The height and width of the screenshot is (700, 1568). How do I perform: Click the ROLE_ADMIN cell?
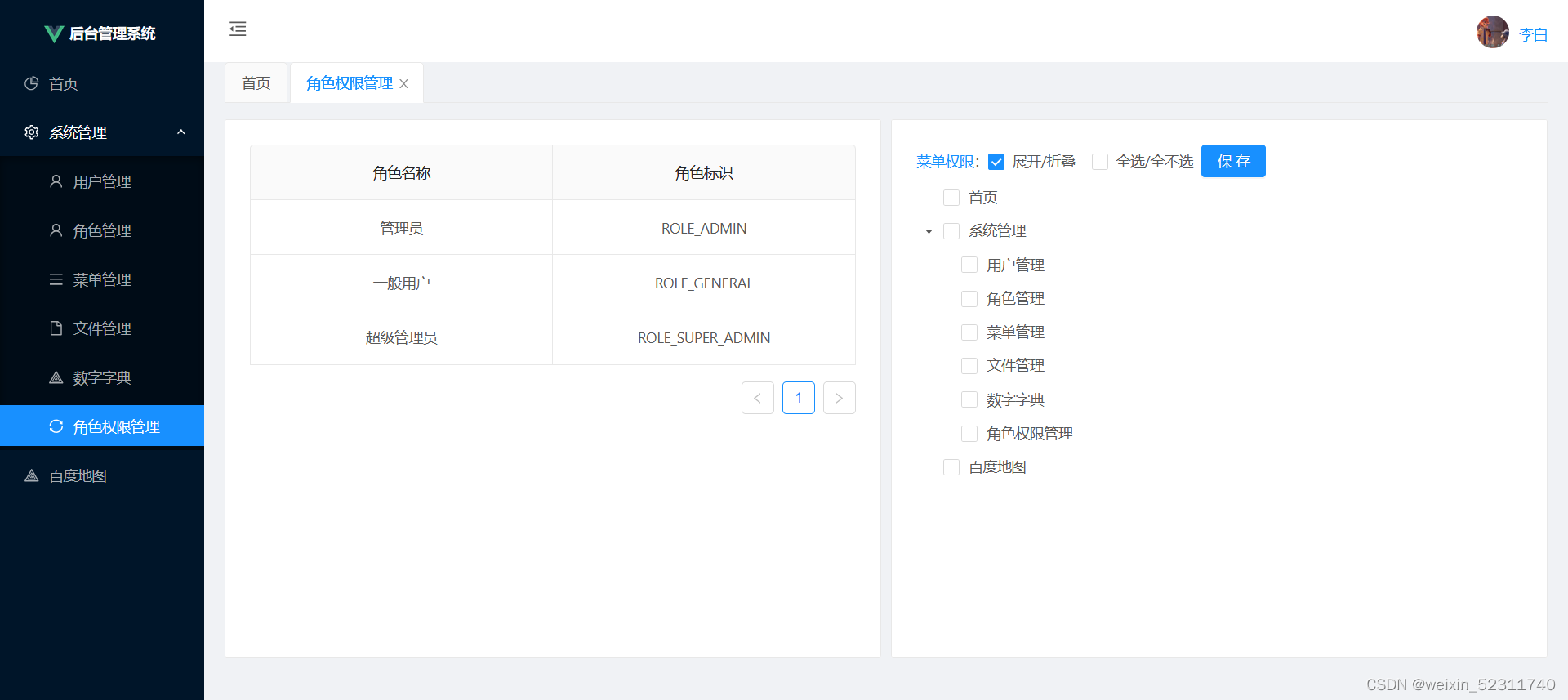tap(704, 228)
